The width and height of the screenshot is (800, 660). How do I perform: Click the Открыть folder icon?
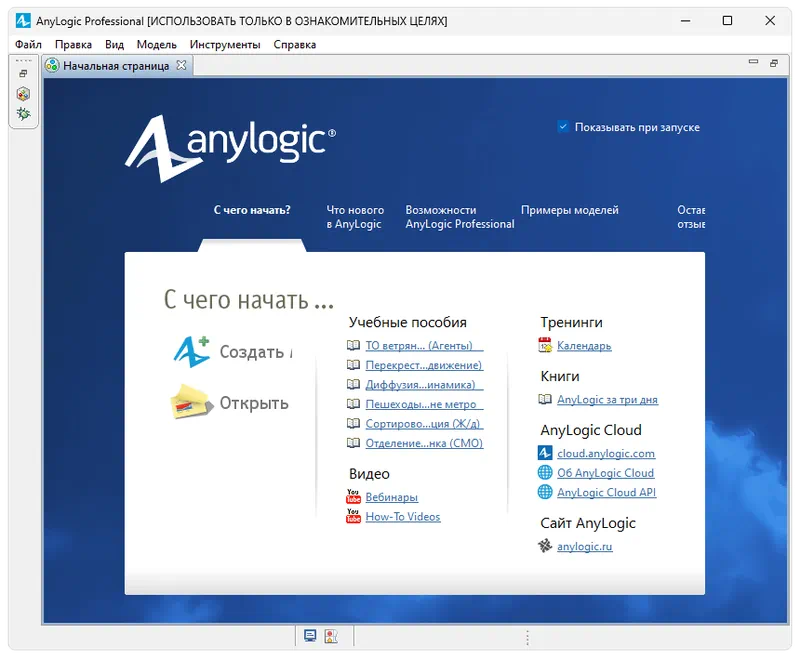(191, 402)
